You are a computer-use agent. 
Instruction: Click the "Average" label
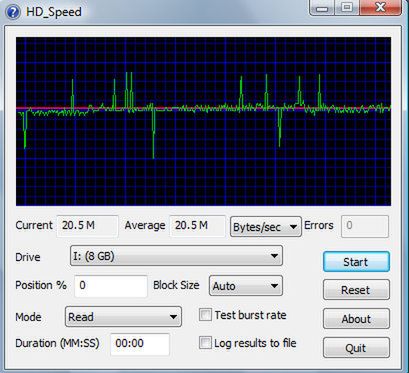(x=145, y=226)
